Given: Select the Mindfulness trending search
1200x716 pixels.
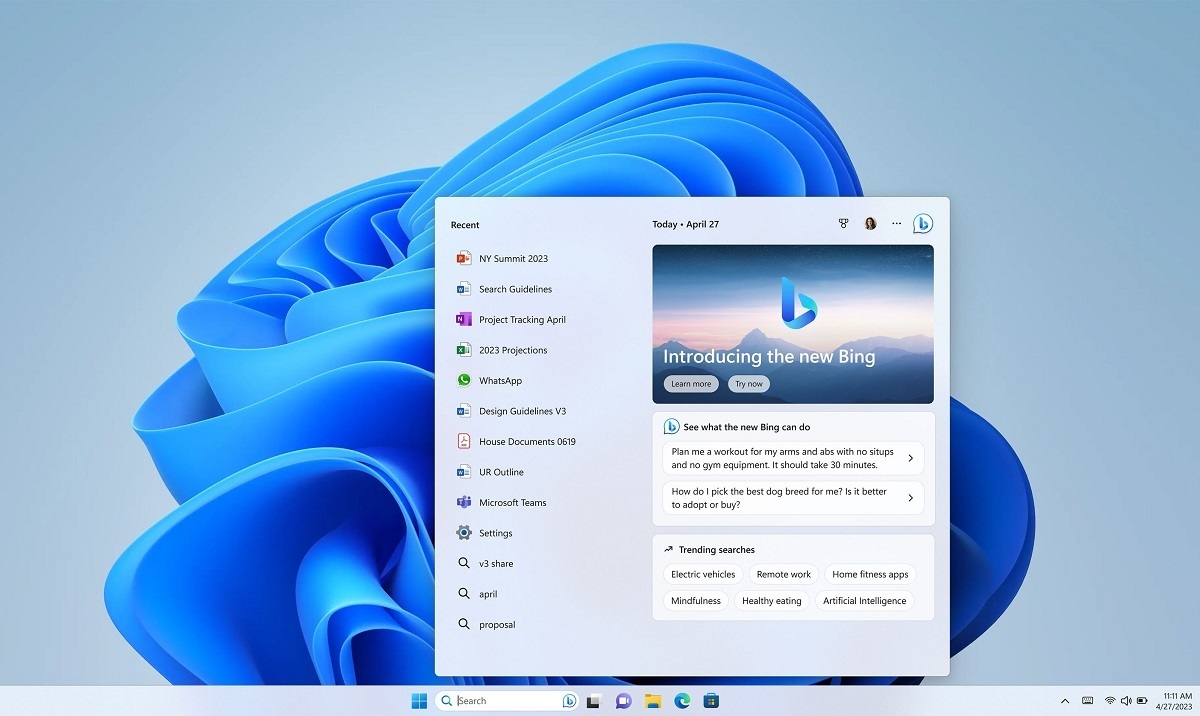Looking at the screenshot, I should tap(696, 601).
